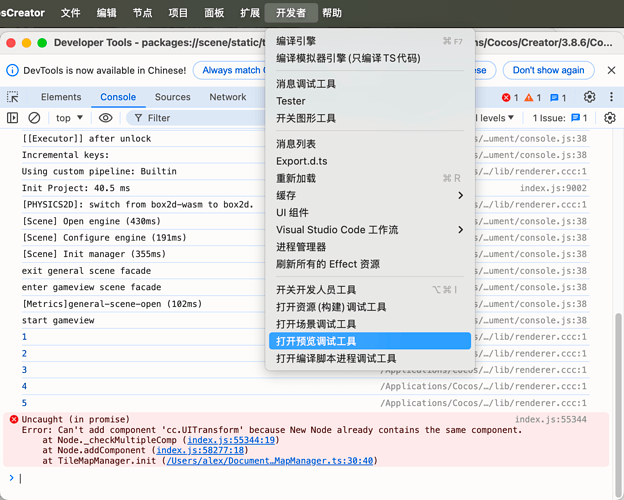Select 打开资源 (构建) 调试工具
This screenshot has width=624, height=500.
pyautogui.click(x=370, y=307)
